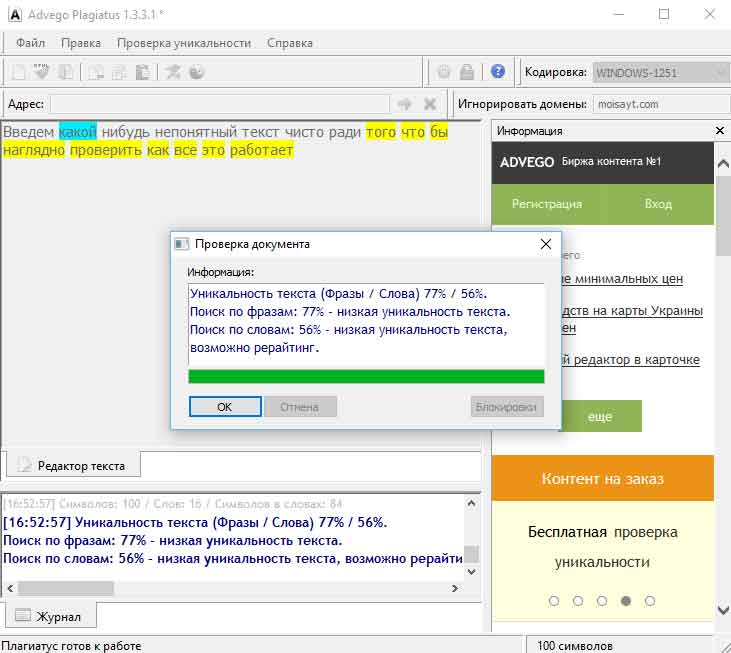Click the HTML open icon in toolbar
Screen dimensions: 731x653
click(41, 72)
